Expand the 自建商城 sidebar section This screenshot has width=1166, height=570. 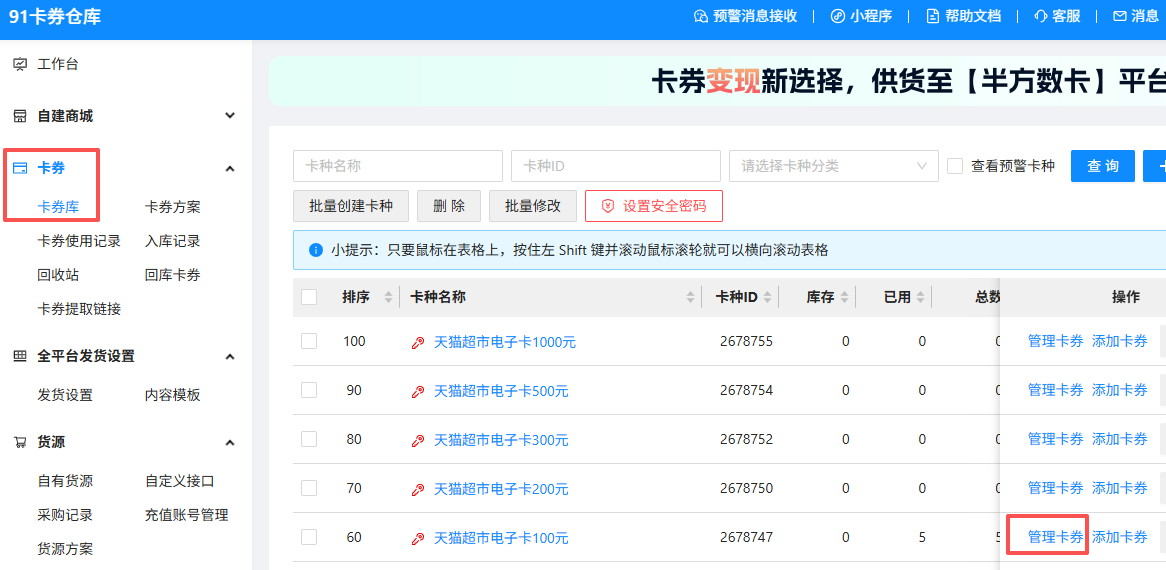(x=230, y=116)
